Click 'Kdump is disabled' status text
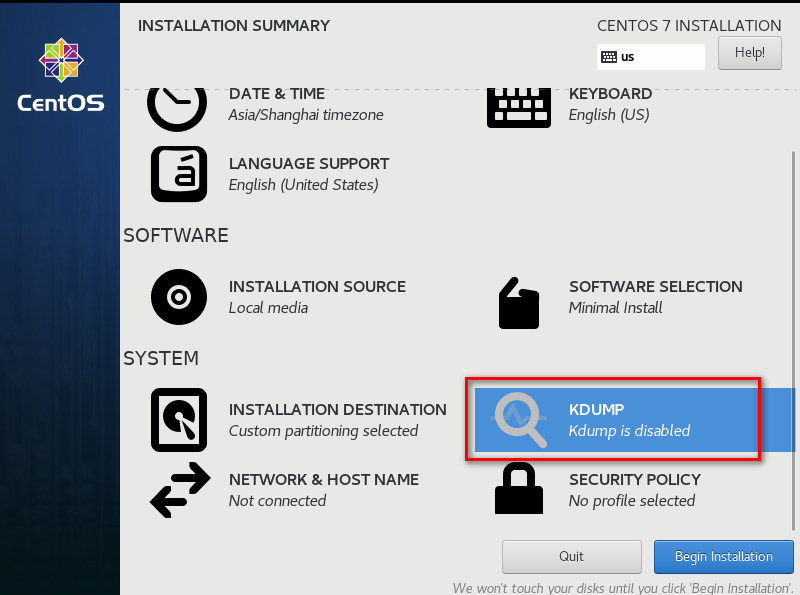Viewport: 800px width, 595px height. (x=630, y=431)
